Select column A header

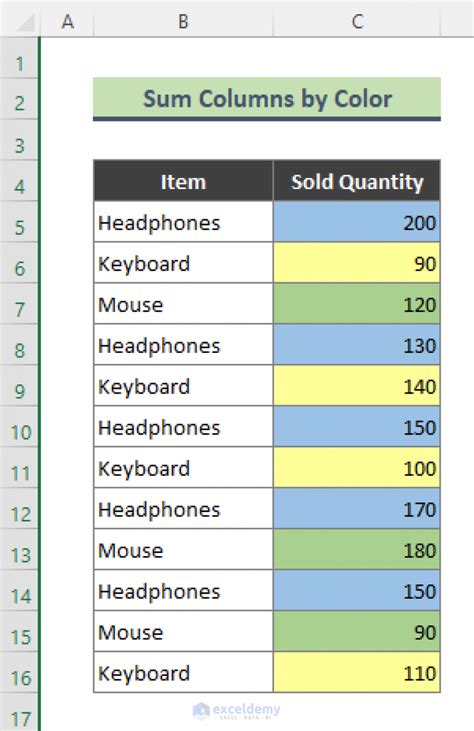(68, 21)
